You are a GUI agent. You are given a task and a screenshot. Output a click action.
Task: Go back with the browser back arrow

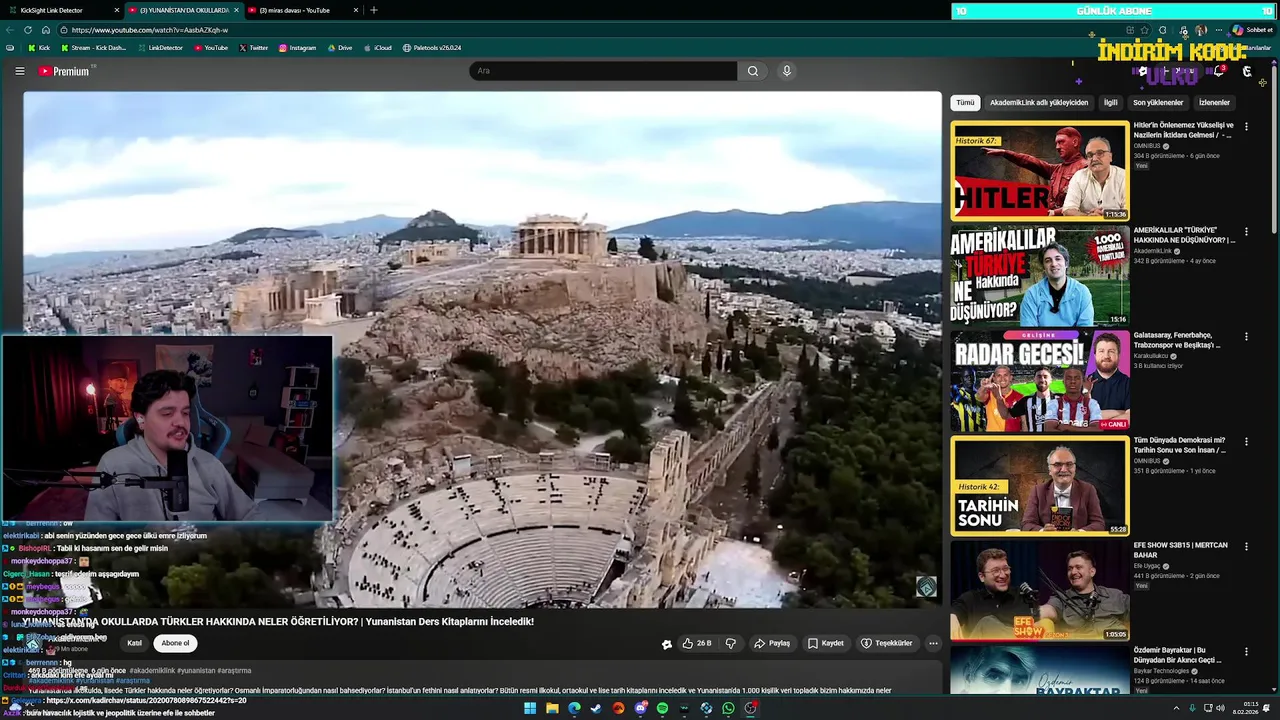click(x=10, y=30)
